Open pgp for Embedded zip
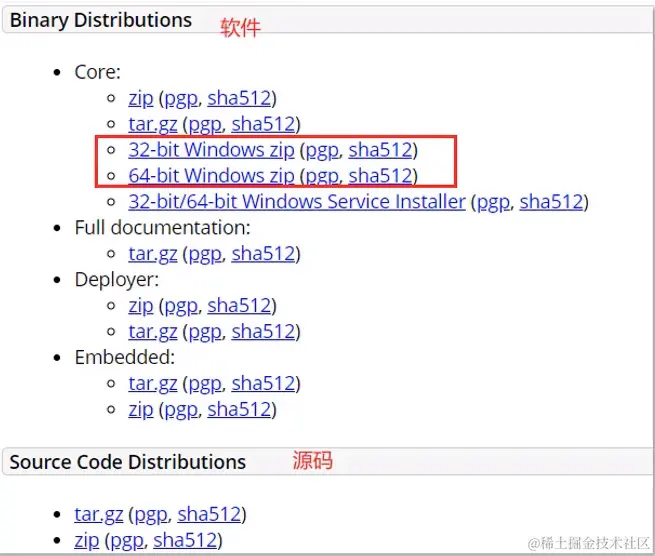The width and height of the screenshot is (655, 556). [x=181, y=410]
